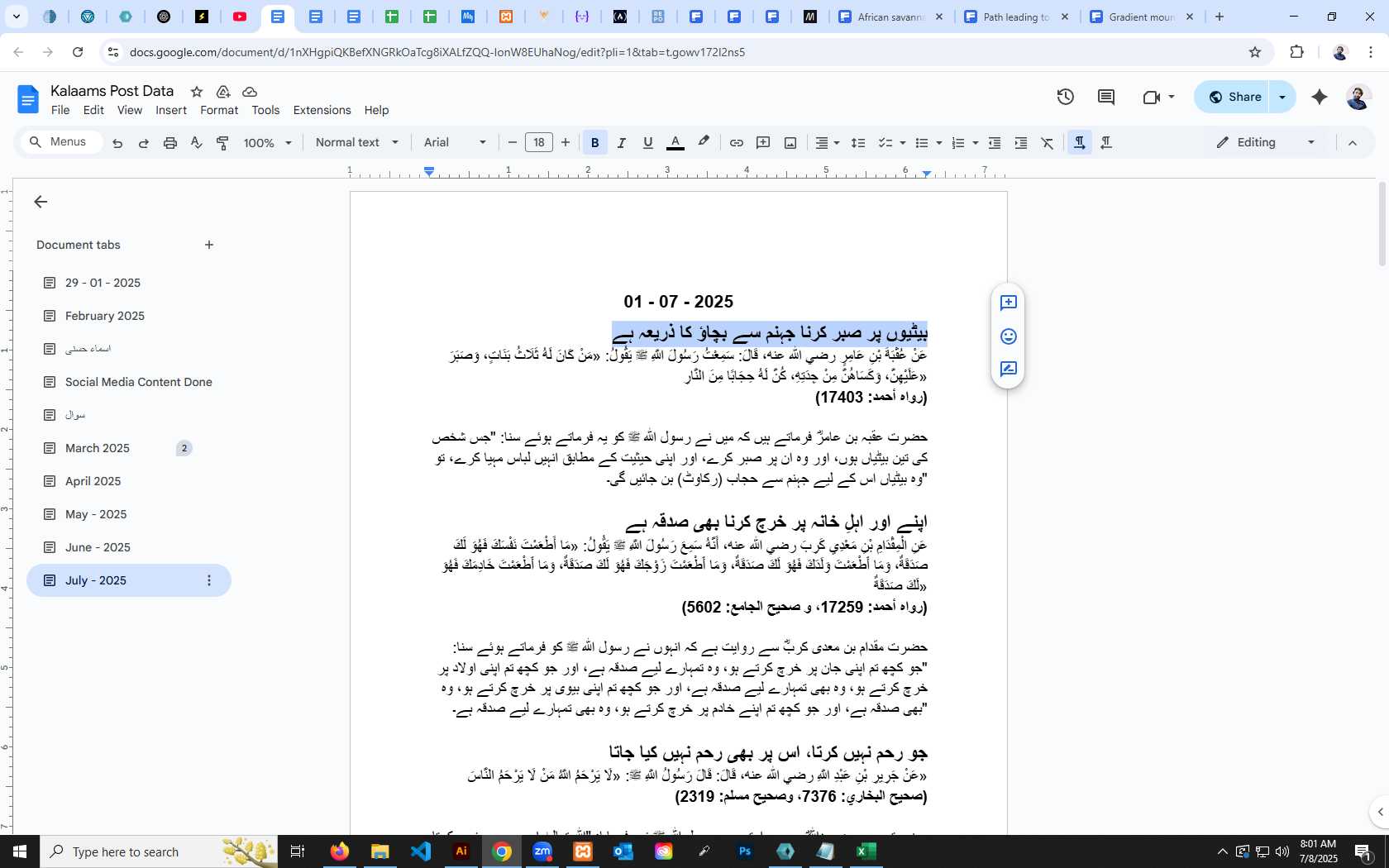Open the File menu
Image resolution: width=1389 pixels, height=868 pixels.
[60, 110]
